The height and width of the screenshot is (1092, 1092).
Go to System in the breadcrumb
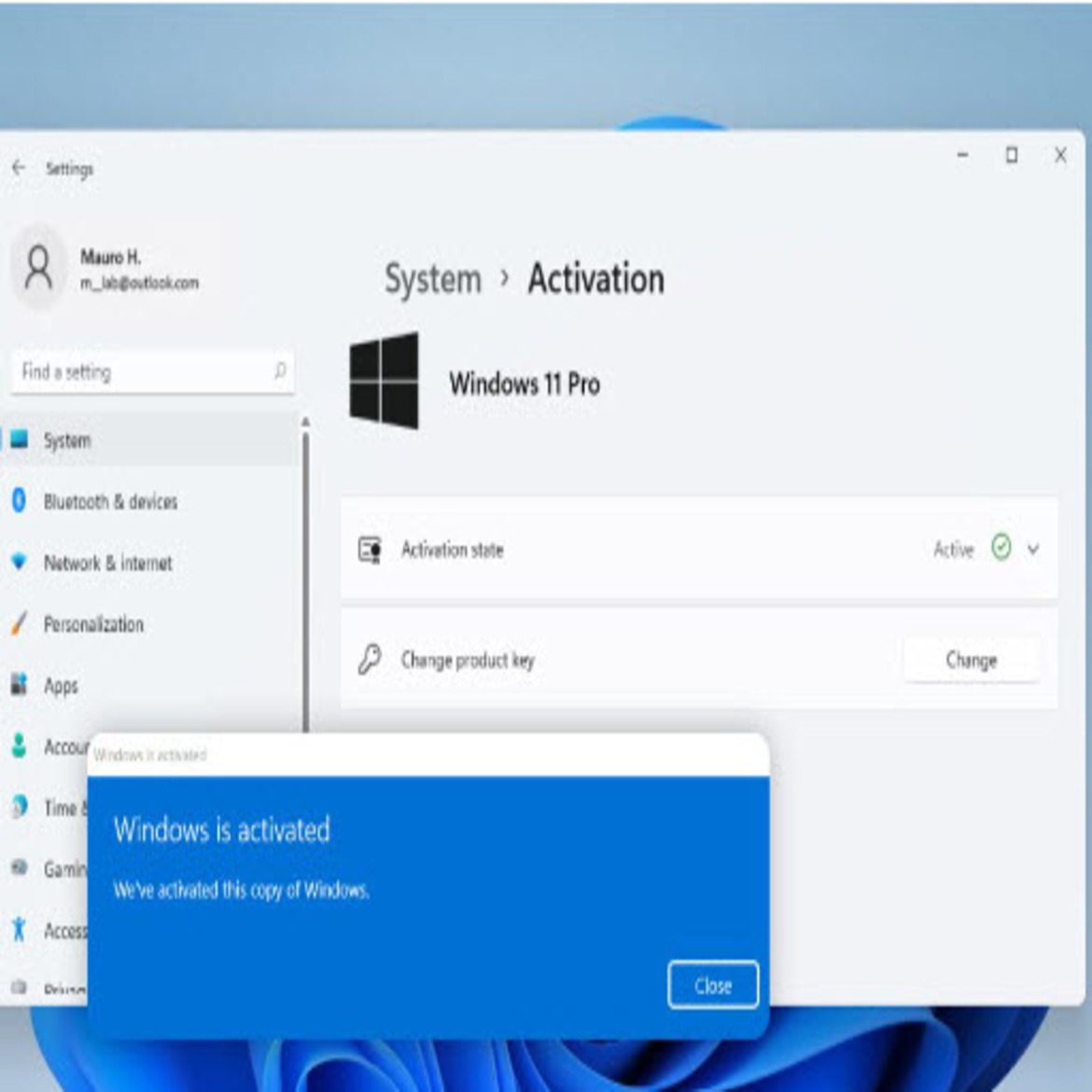[x=433, y=279]
